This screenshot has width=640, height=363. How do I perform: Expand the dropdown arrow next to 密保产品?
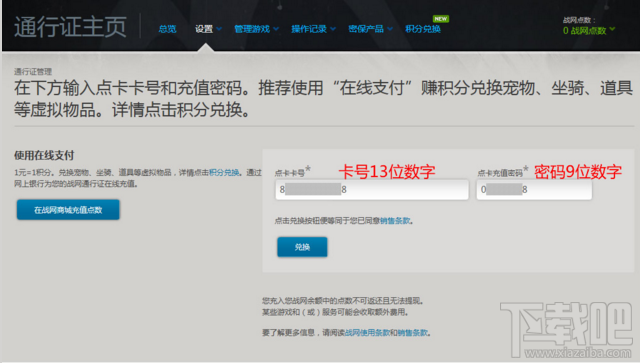click(390, 29)
